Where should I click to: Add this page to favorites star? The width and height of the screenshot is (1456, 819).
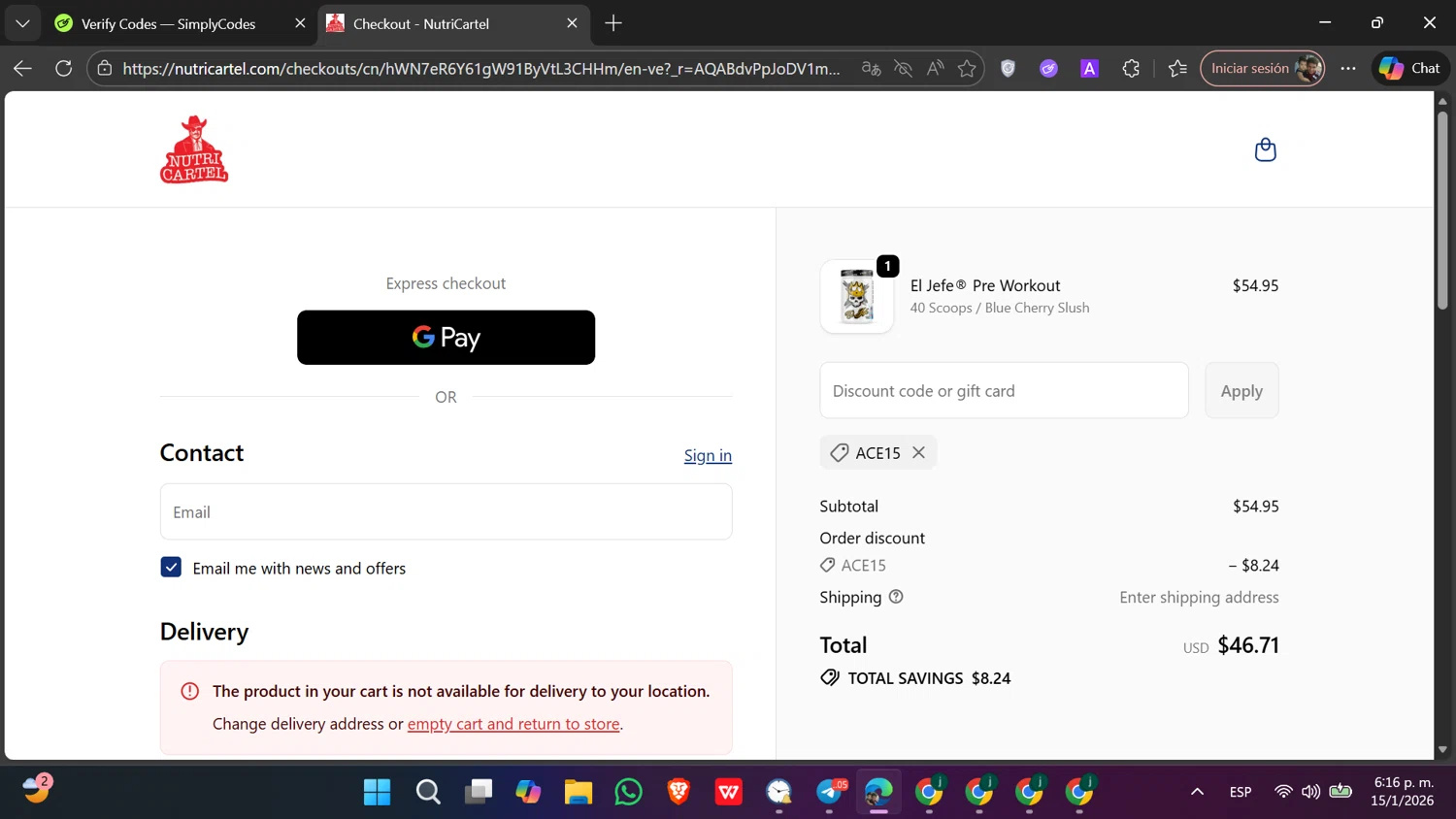pos(967,68)
